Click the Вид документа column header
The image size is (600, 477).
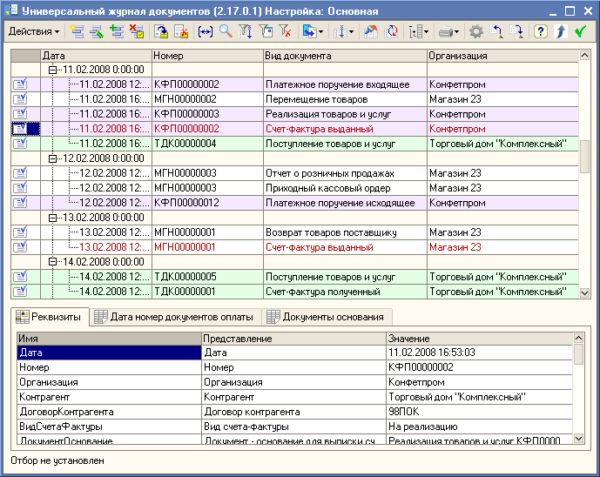[x=345, y=56]
